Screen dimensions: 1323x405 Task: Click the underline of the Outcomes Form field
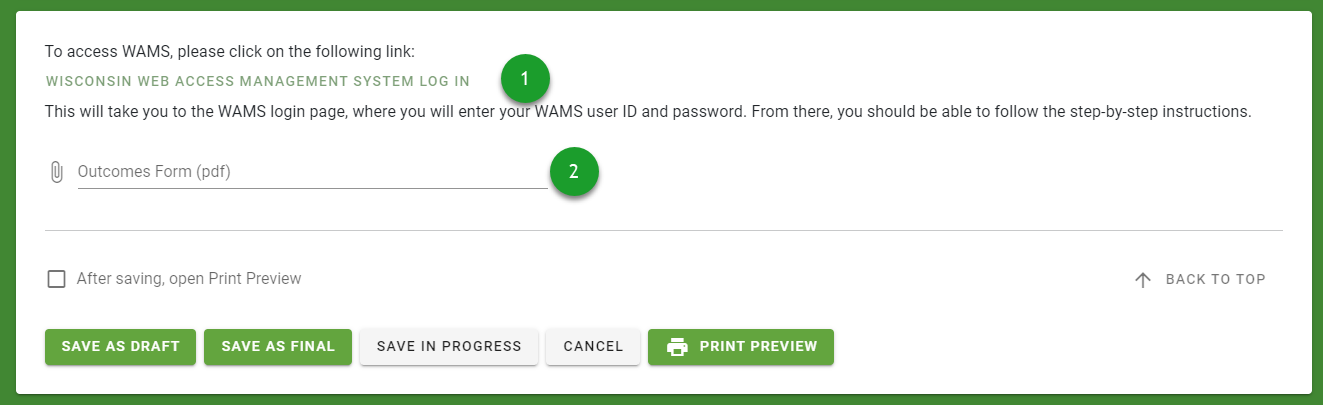tap(312, 188)
